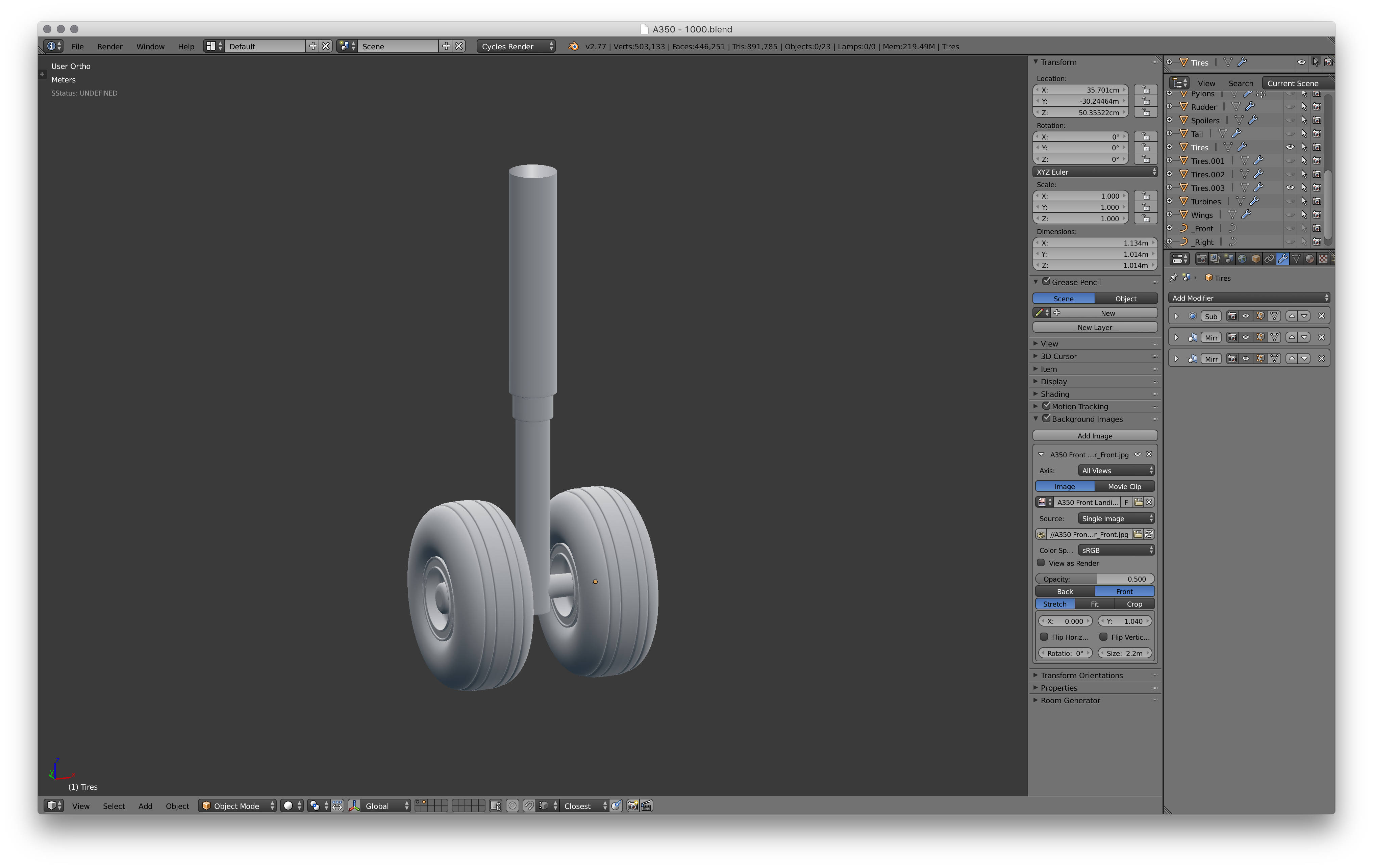Screen dimensions: 1373x868
Task: Open the Scene properties tab
Action: click(x=1229, y=259)
